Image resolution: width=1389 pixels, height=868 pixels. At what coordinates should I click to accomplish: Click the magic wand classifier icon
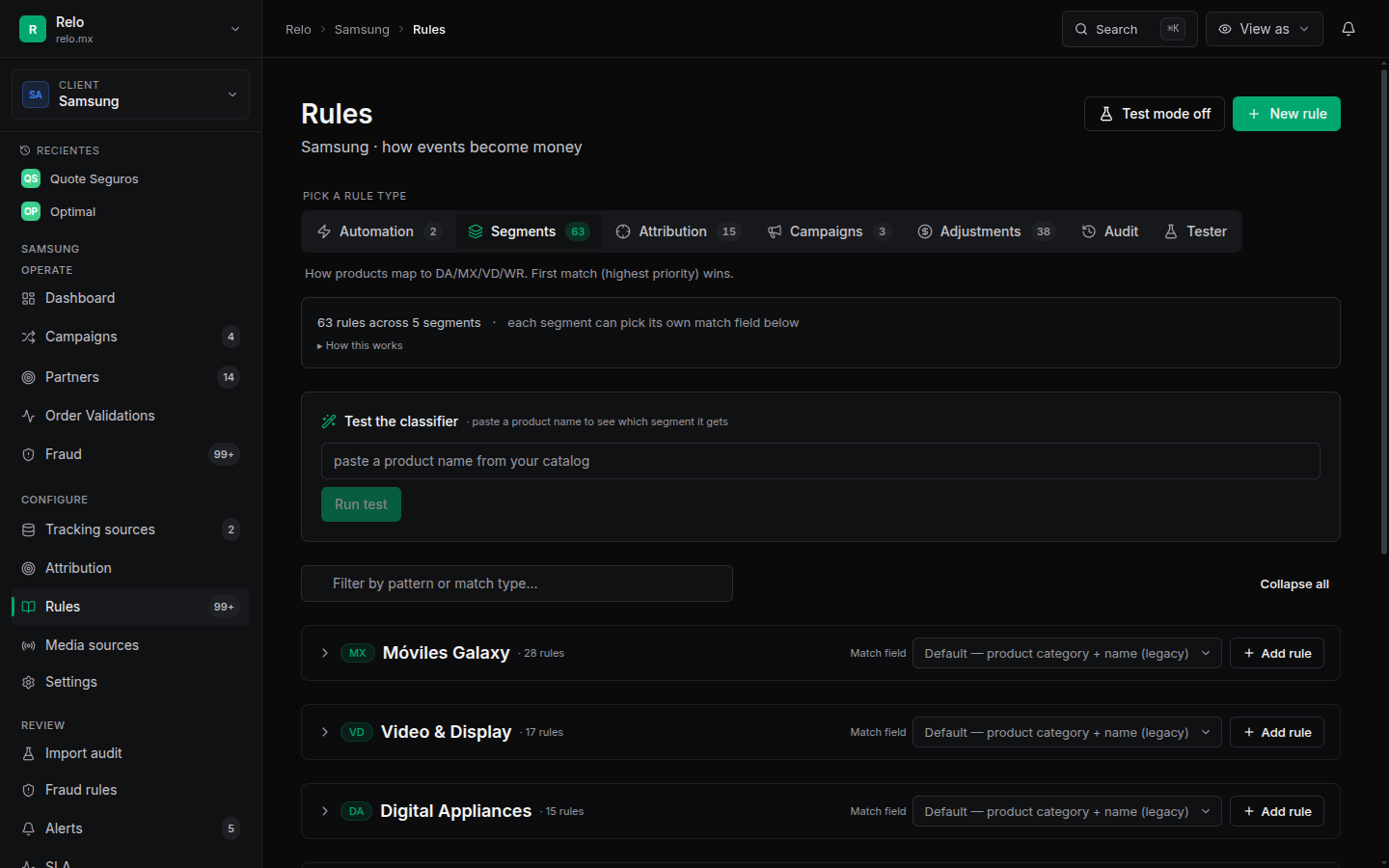click(x=329, y=421)
